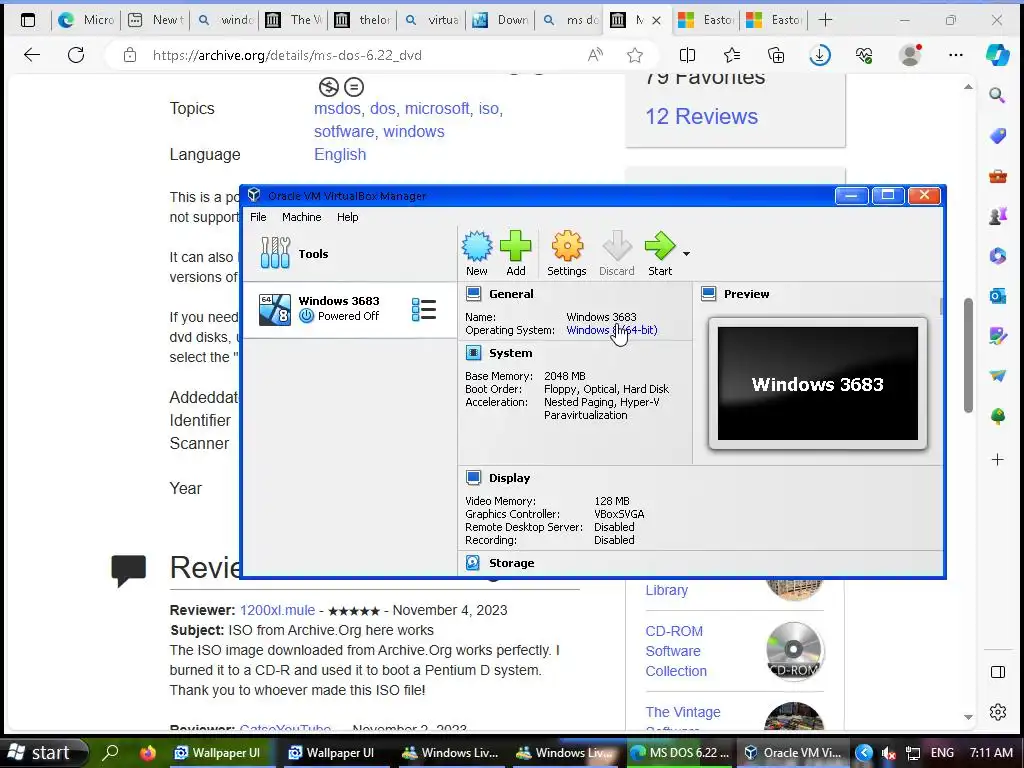Image resolution: width=1024 pixels, height=768 pixels.
Task: Click the muted volume tray icon
Action: 888,753
